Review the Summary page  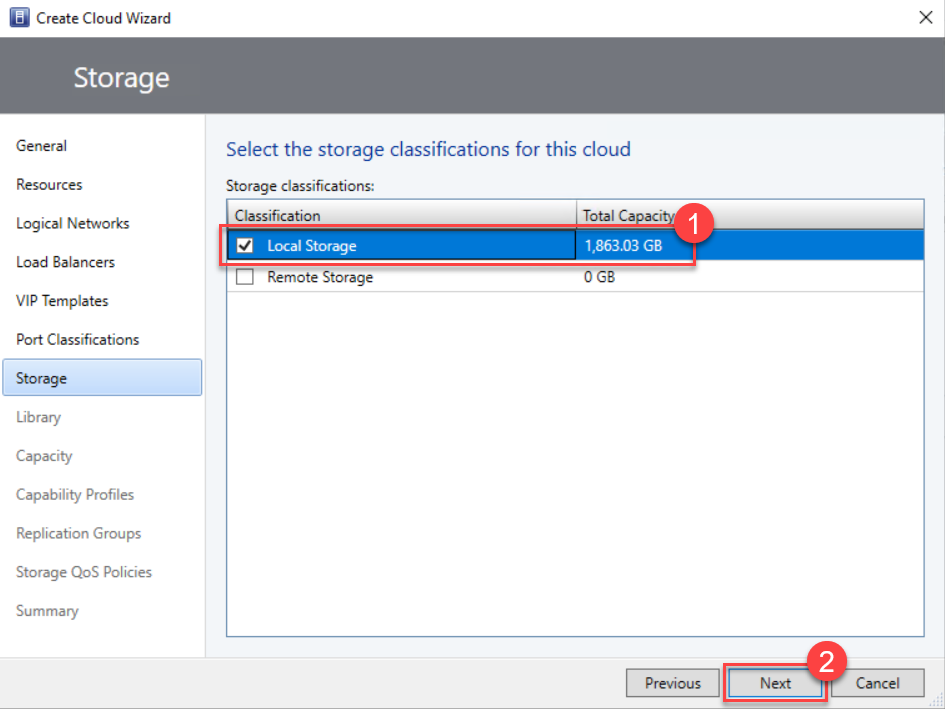pyautogui.click(x=48, y=610)
